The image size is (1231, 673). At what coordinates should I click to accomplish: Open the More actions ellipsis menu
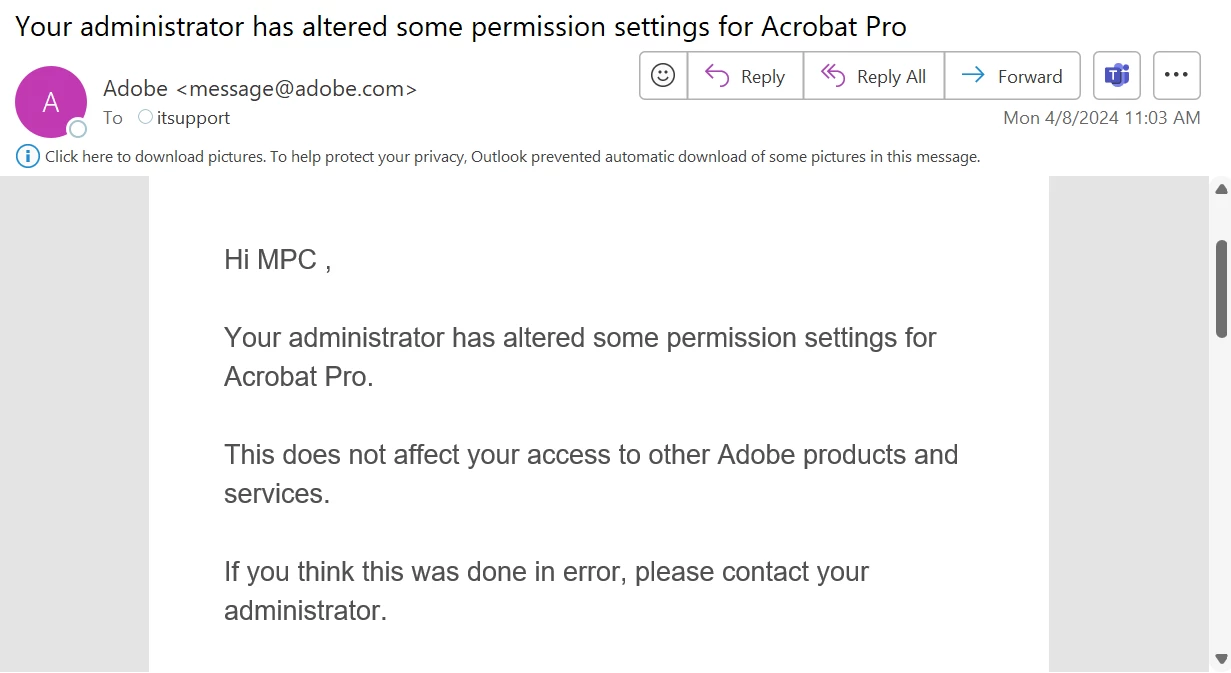click(1176, 76)
